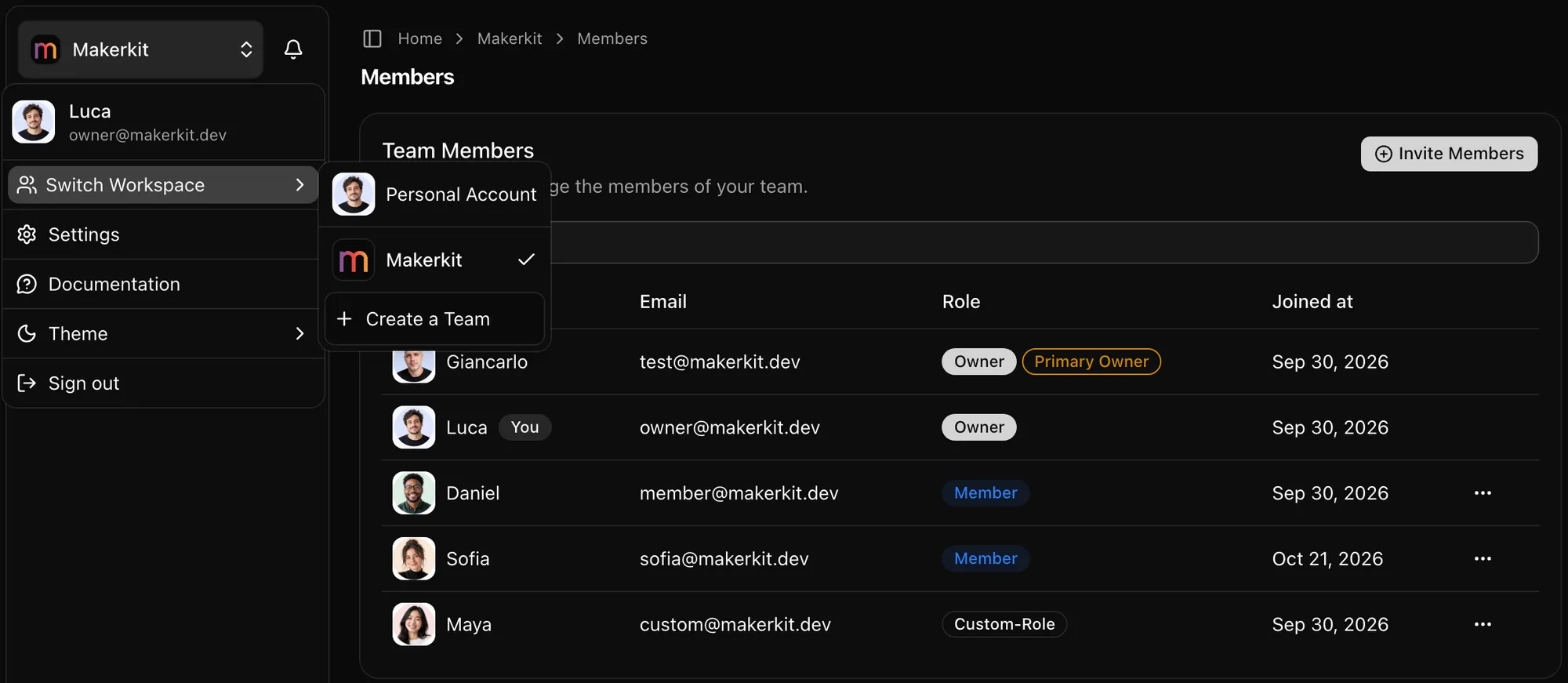1568x683 pixels.
Task: Click the You badge next to Luca
Action: pos(524,427)
